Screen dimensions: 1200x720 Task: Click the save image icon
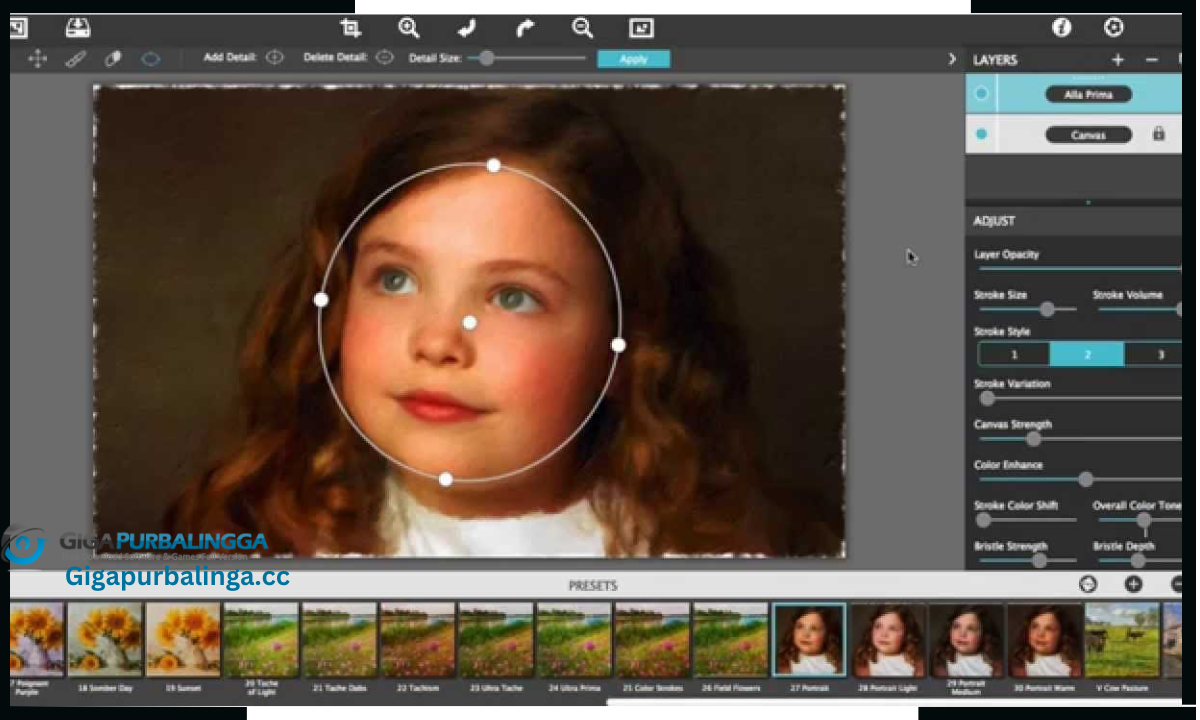(76, 28)
